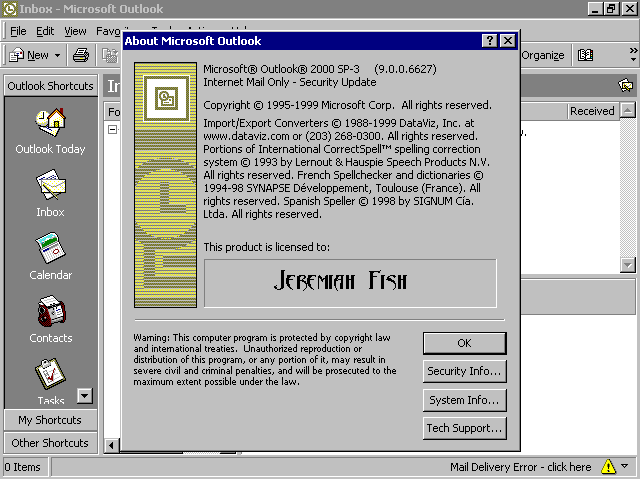
Task: Open the Contacts shortcut icon
Action: click(x=51, y=311)
